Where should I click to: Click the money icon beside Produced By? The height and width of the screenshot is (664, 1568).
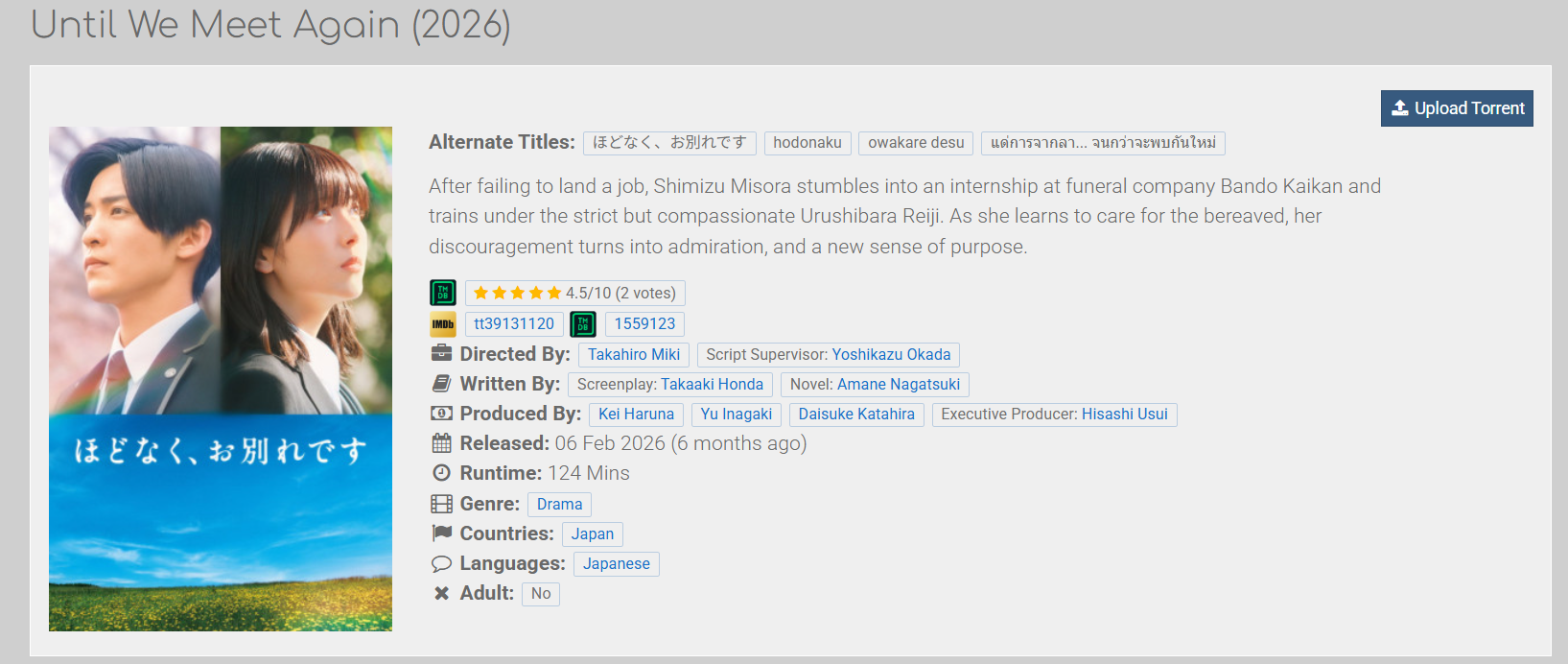pyautogui.click(x=441, y=414)
